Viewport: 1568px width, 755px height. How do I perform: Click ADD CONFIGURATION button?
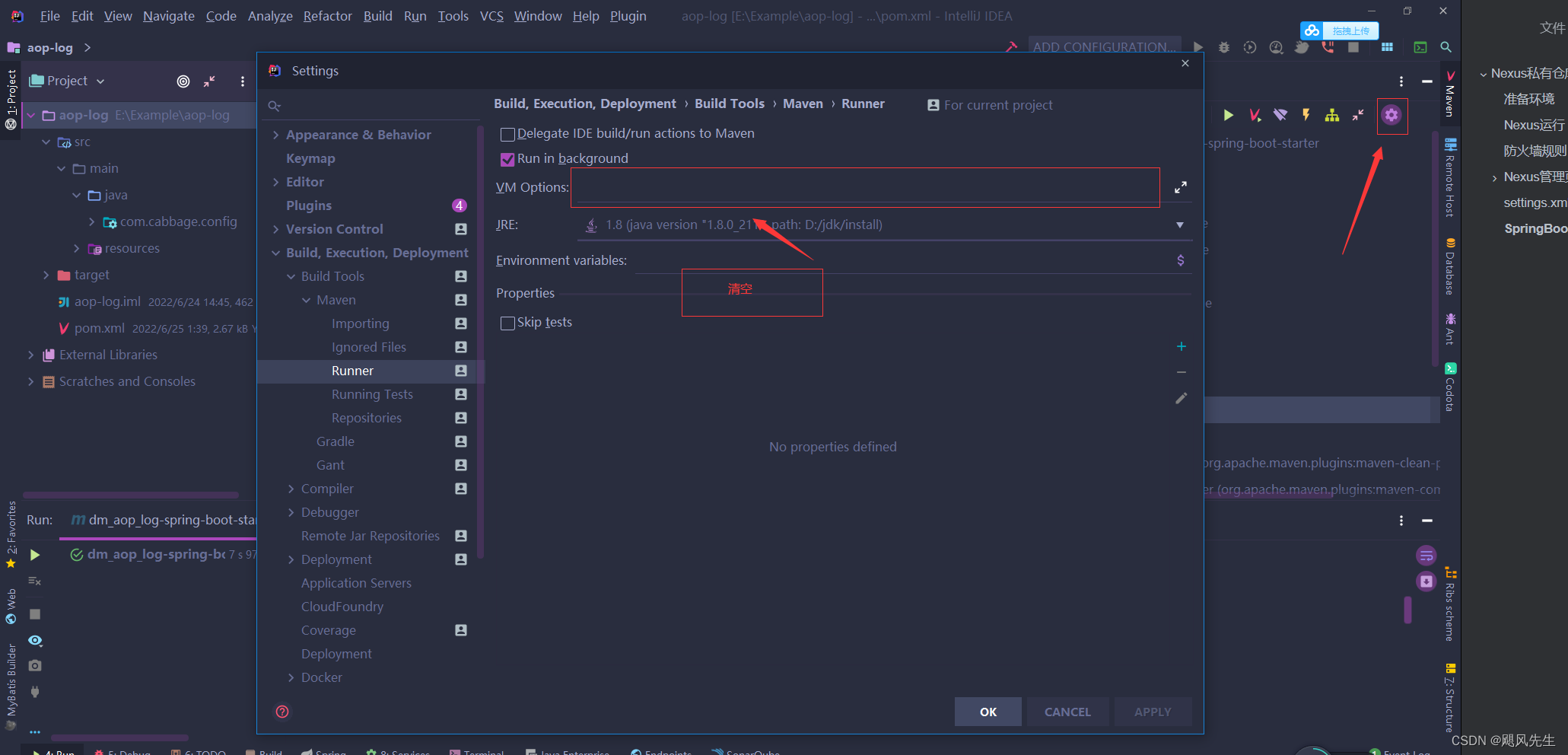(x=1105, y=47)
